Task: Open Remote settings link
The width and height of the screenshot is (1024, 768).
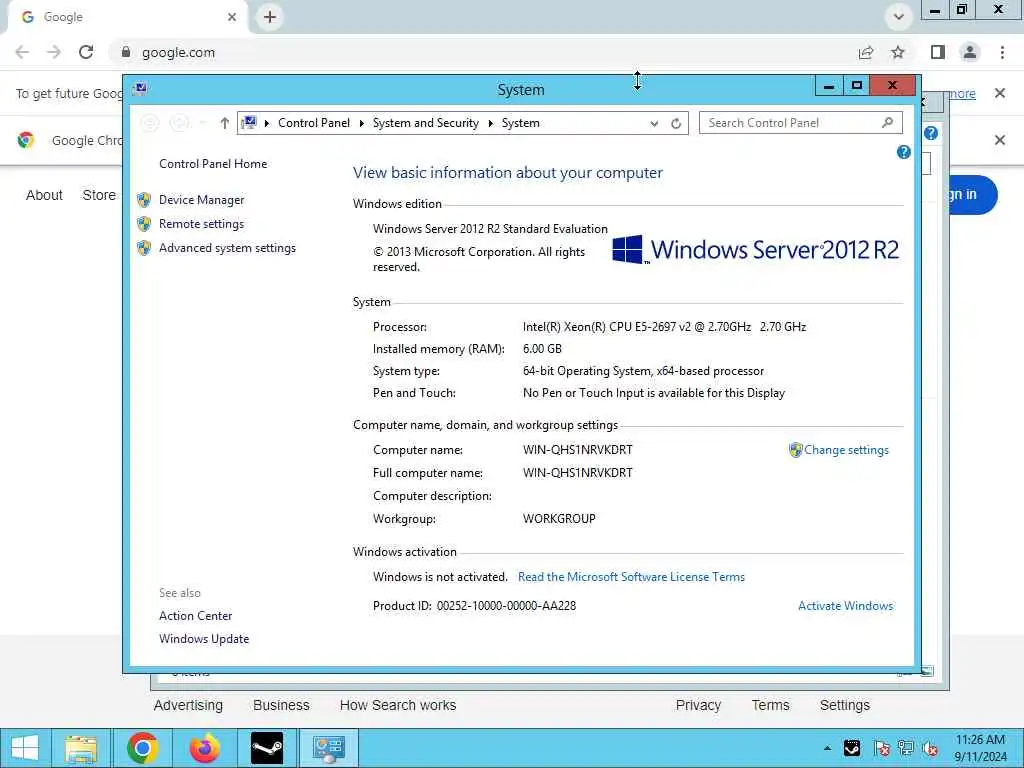Action: tap(201, 224)
